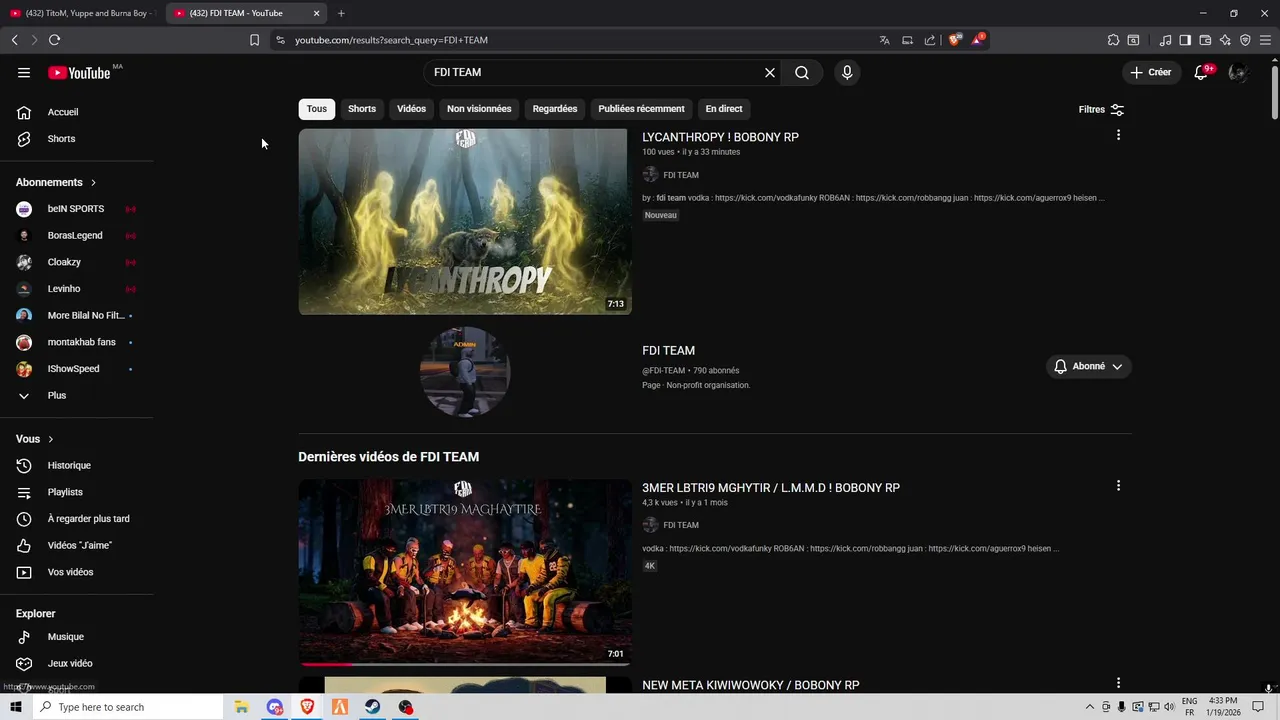Open the IShowSpeed subscription
1280x720 pixels.
77,369
